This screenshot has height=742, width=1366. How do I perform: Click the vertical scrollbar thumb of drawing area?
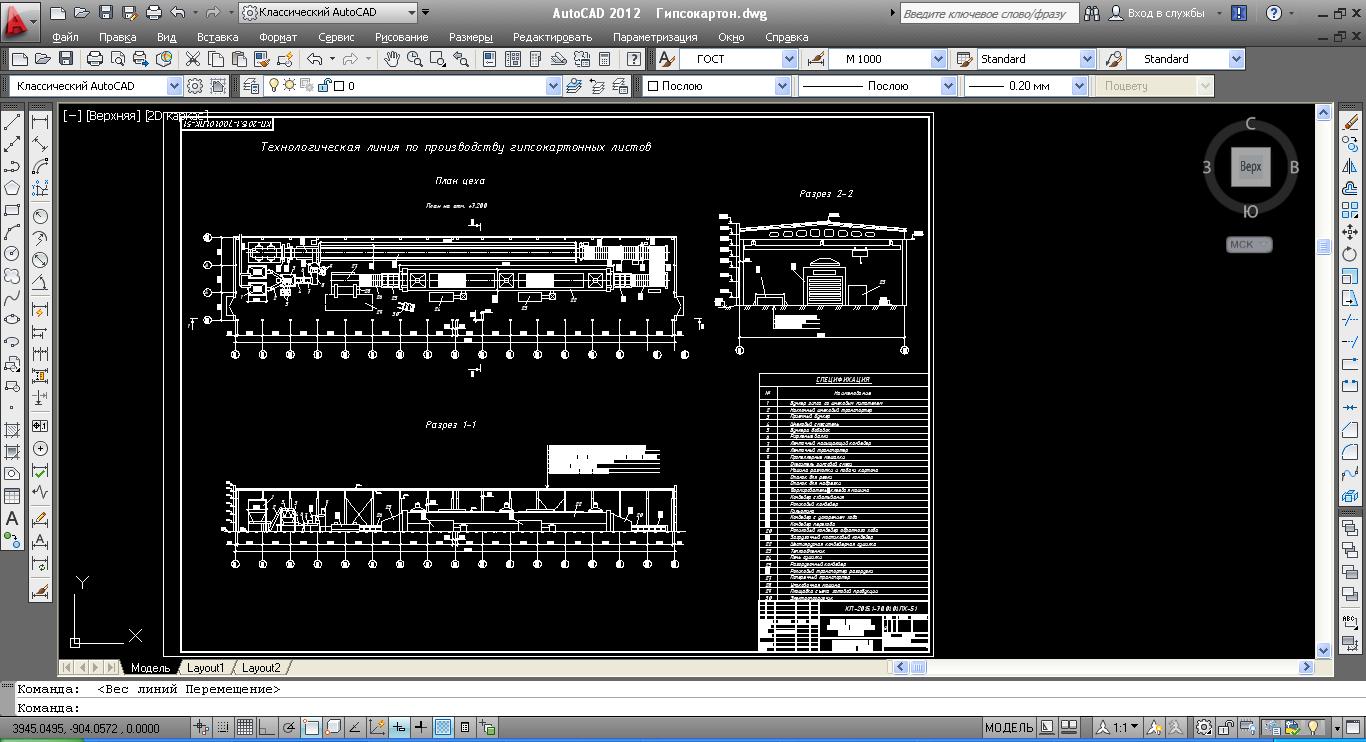[x=1324, y=247]
